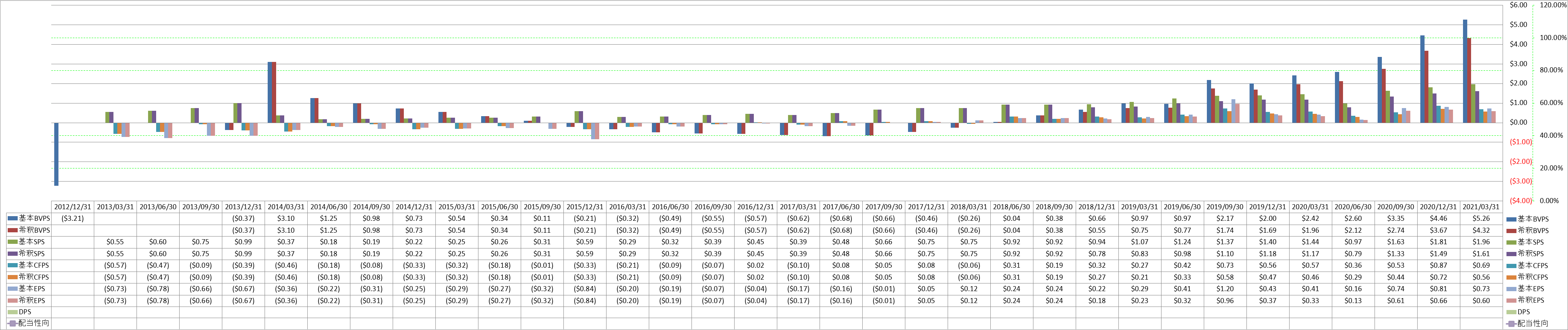Select the 配当性向 row label in the data table
The image size is (1568, 330).
[33, 323]
